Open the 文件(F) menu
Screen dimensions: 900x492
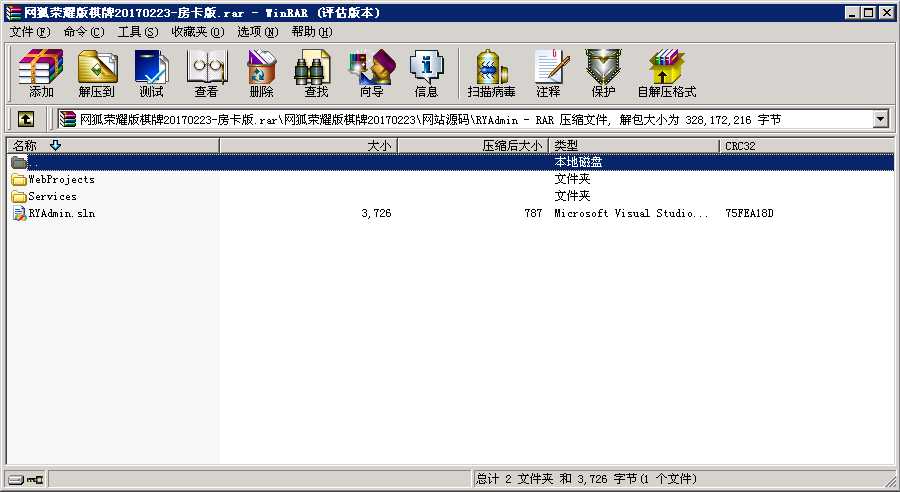(30, 32)
